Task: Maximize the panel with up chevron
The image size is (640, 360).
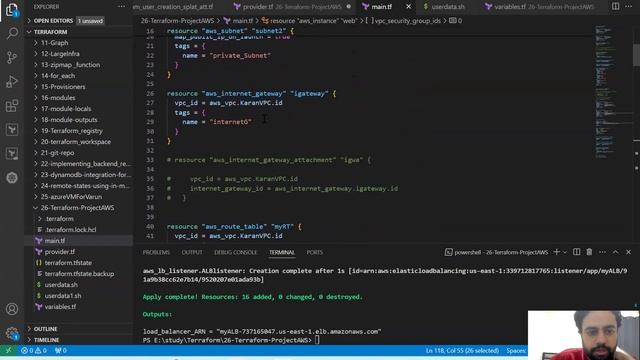Action: 616,252
